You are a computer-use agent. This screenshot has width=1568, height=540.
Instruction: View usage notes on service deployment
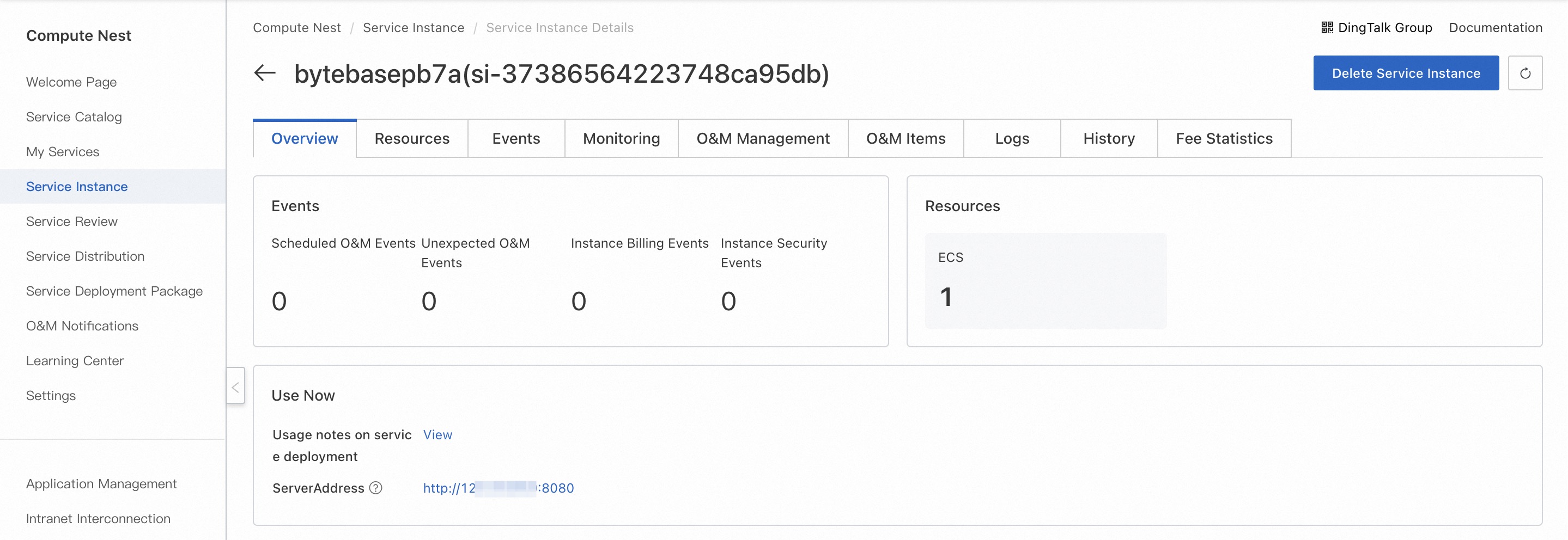tap(437, 435)
